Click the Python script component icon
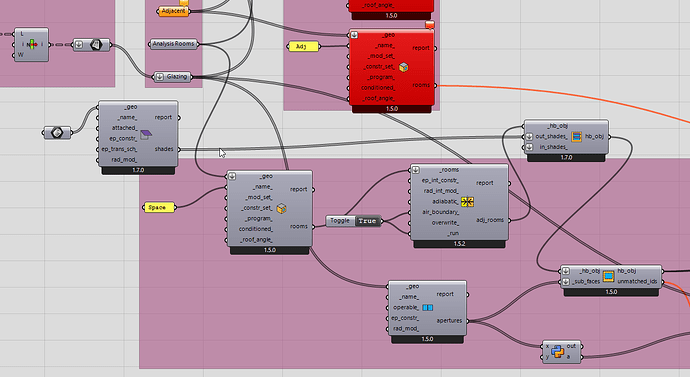 pyautogui.click(x=558, y=351)
